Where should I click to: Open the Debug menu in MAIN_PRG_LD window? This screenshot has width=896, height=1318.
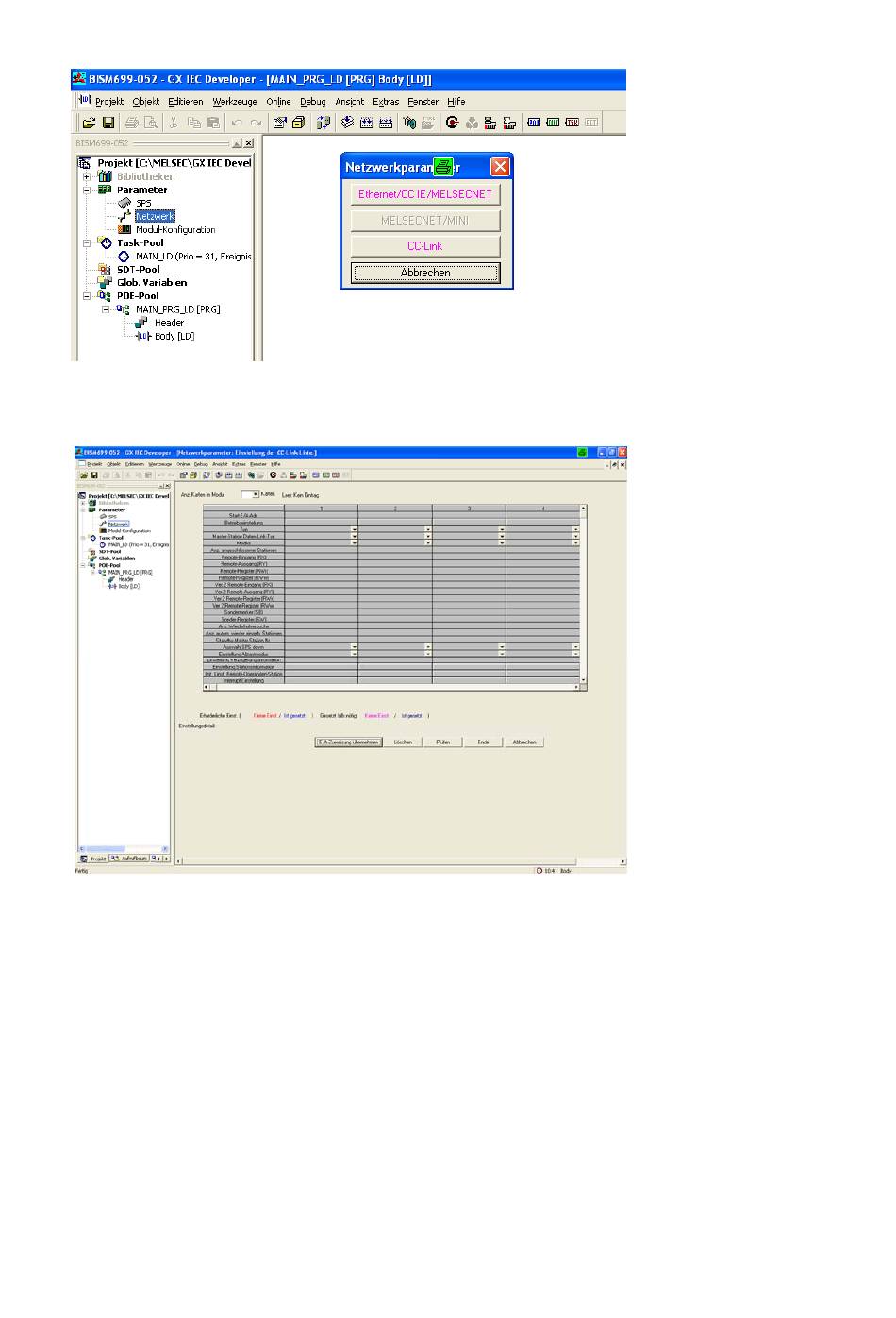[x=313, y=101]
